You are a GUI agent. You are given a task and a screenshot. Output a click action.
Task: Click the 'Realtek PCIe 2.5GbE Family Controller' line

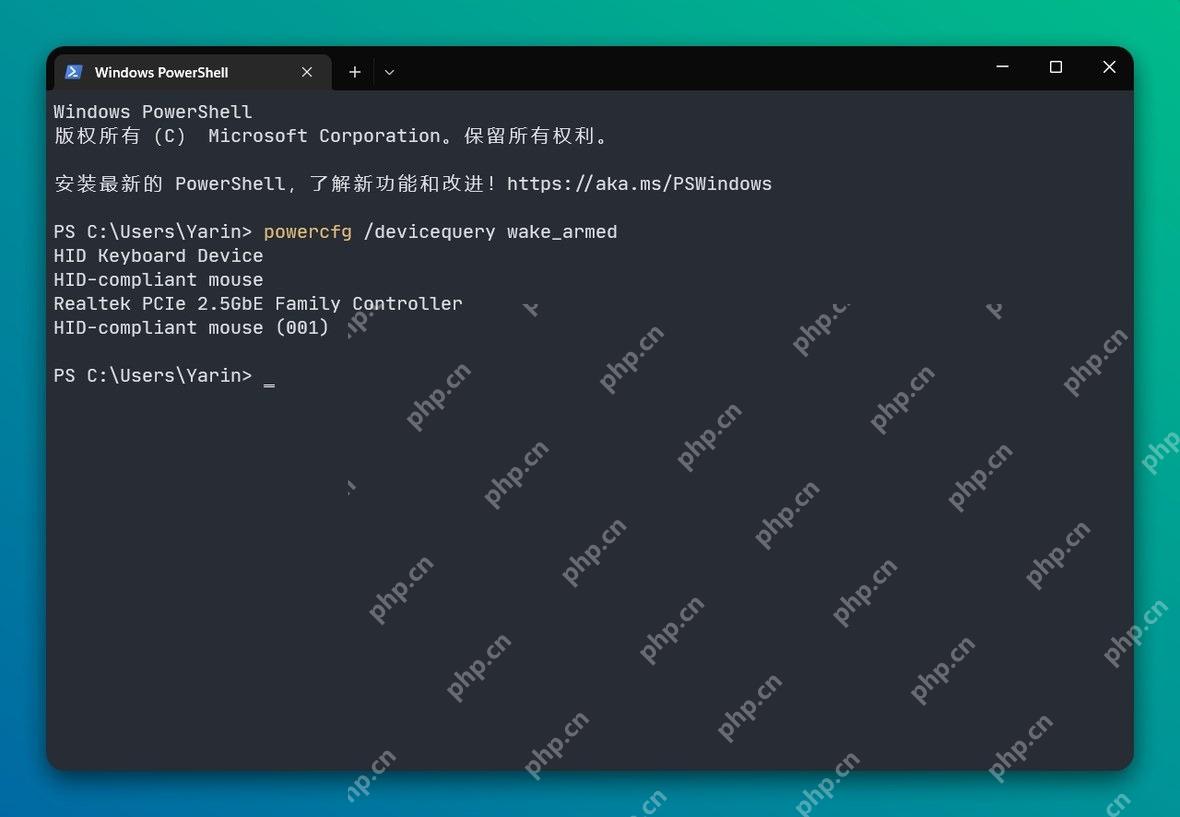click(x=258, y=304)
